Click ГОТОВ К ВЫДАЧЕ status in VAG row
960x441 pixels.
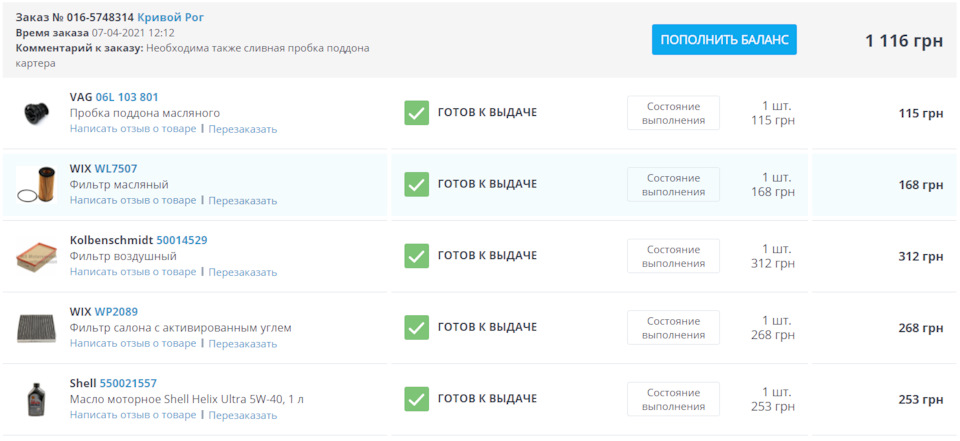(x=487, y=113)
